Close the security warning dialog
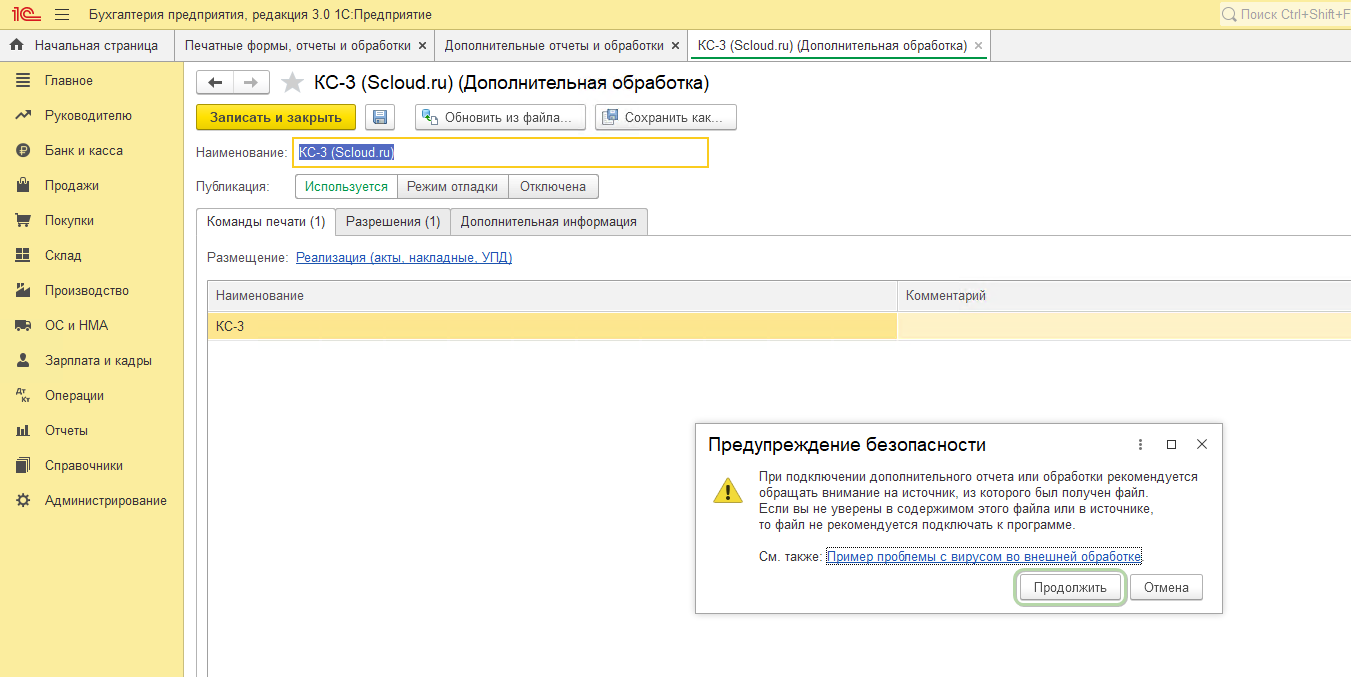 click(1202, 444)
